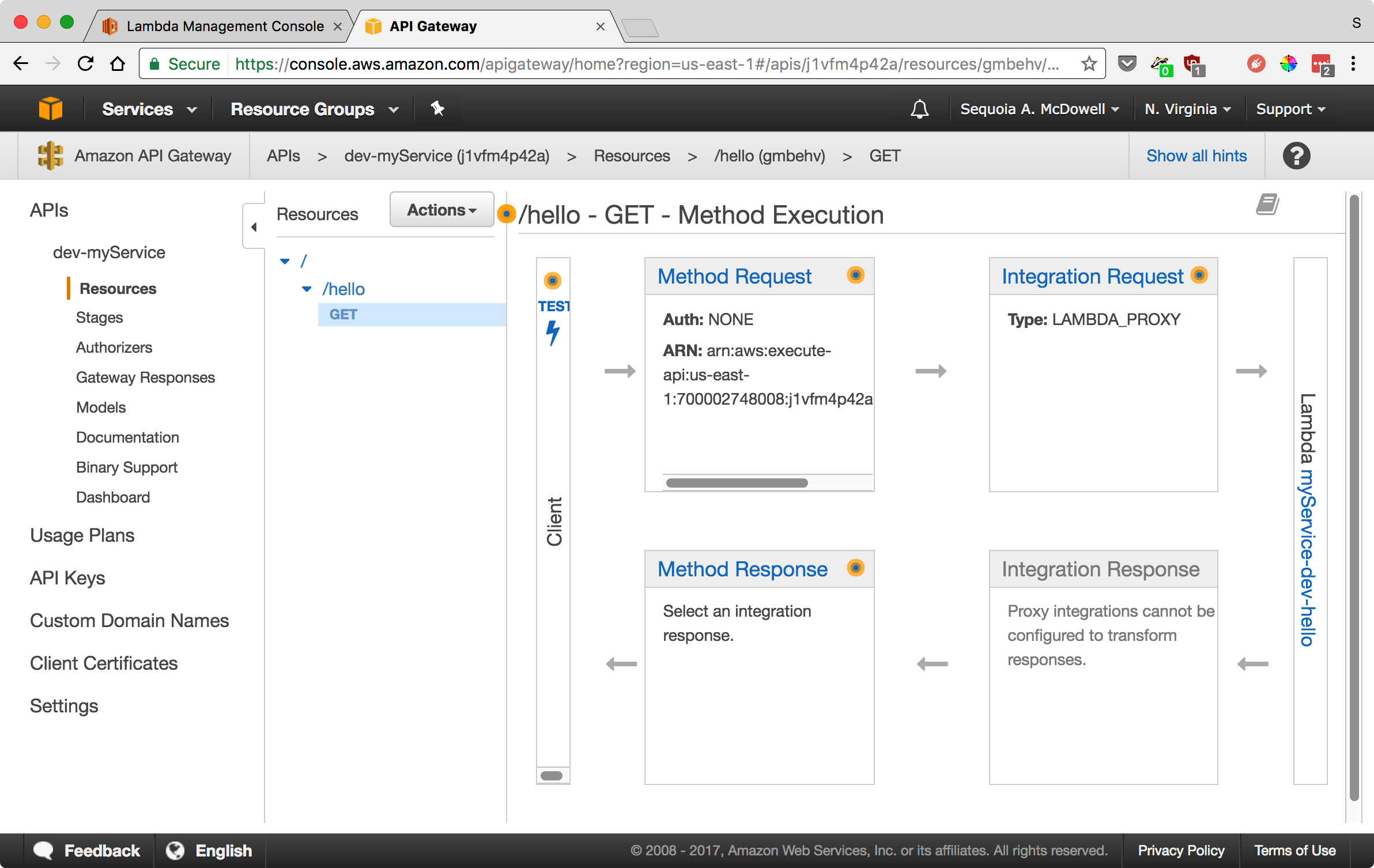1374x868 pixels.
Task: Click the hint dot on Integration Request
Action: tap(1199, 275)
